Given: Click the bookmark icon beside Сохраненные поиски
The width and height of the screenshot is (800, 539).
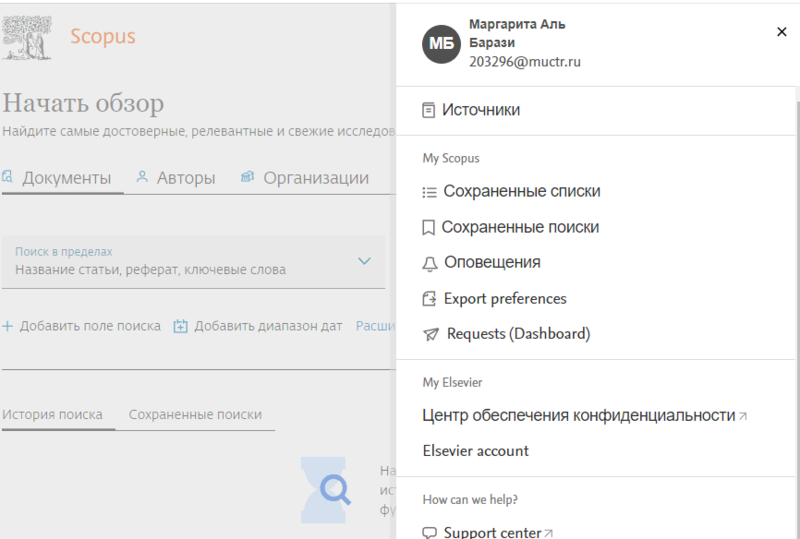Looking at the screenshot, I should tap(429, 228).
